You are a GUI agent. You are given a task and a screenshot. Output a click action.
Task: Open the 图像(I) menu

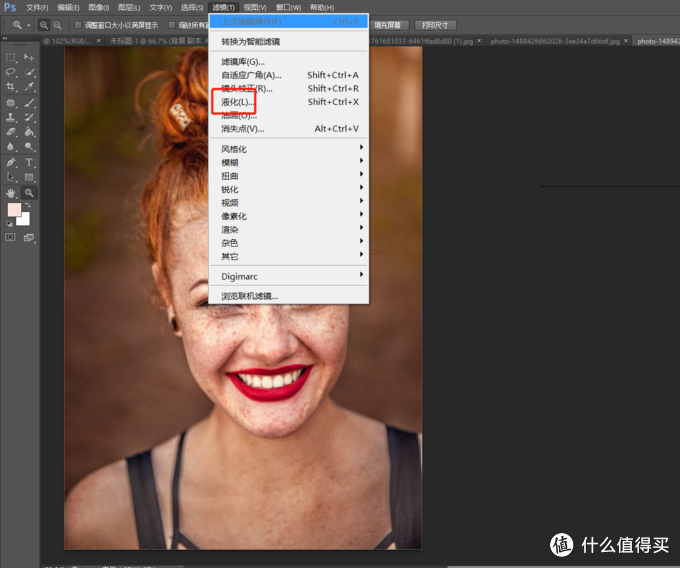[x=98, y=7]
